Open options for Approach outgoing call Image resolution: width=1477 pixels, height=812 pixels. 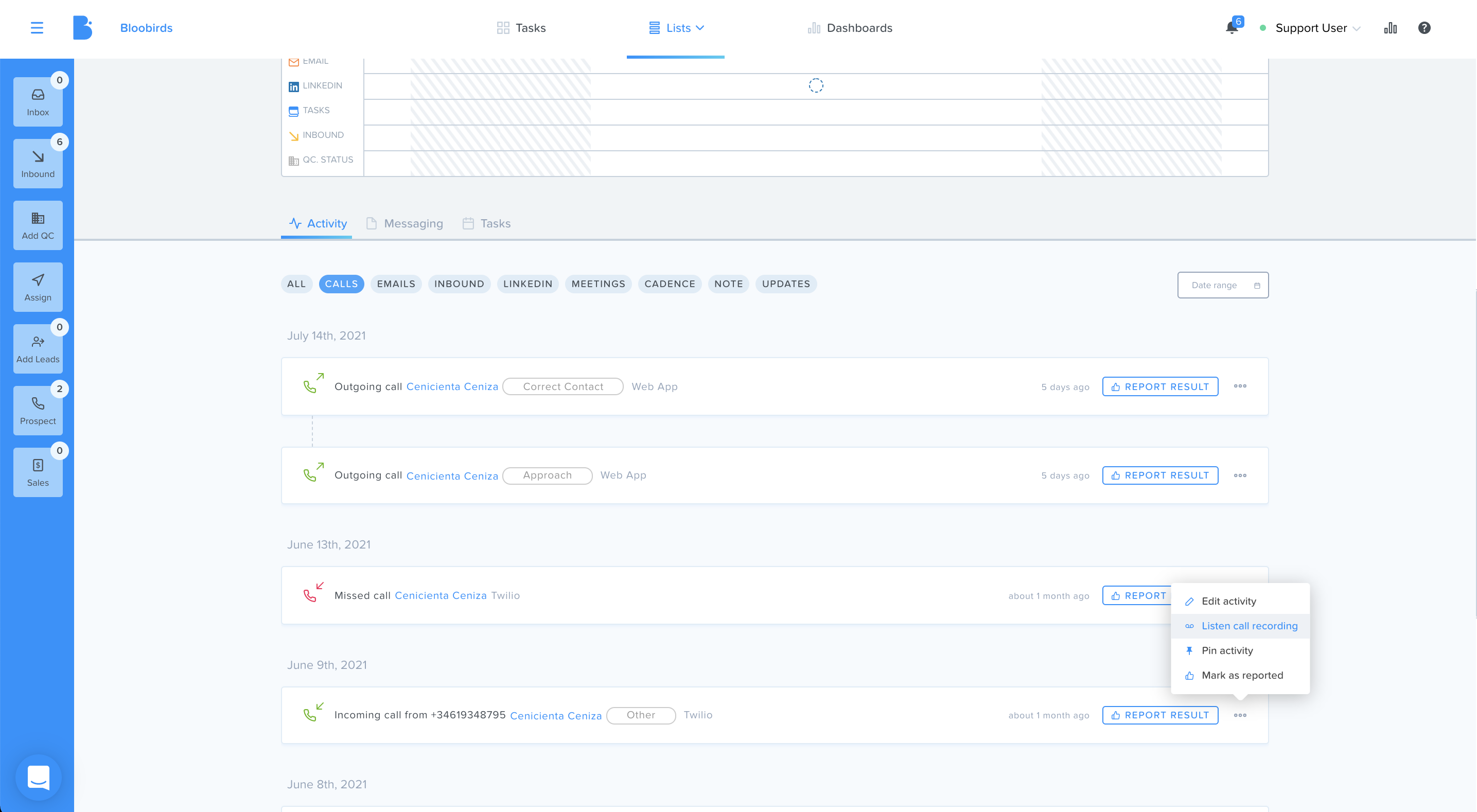[x=1240, y=475]
